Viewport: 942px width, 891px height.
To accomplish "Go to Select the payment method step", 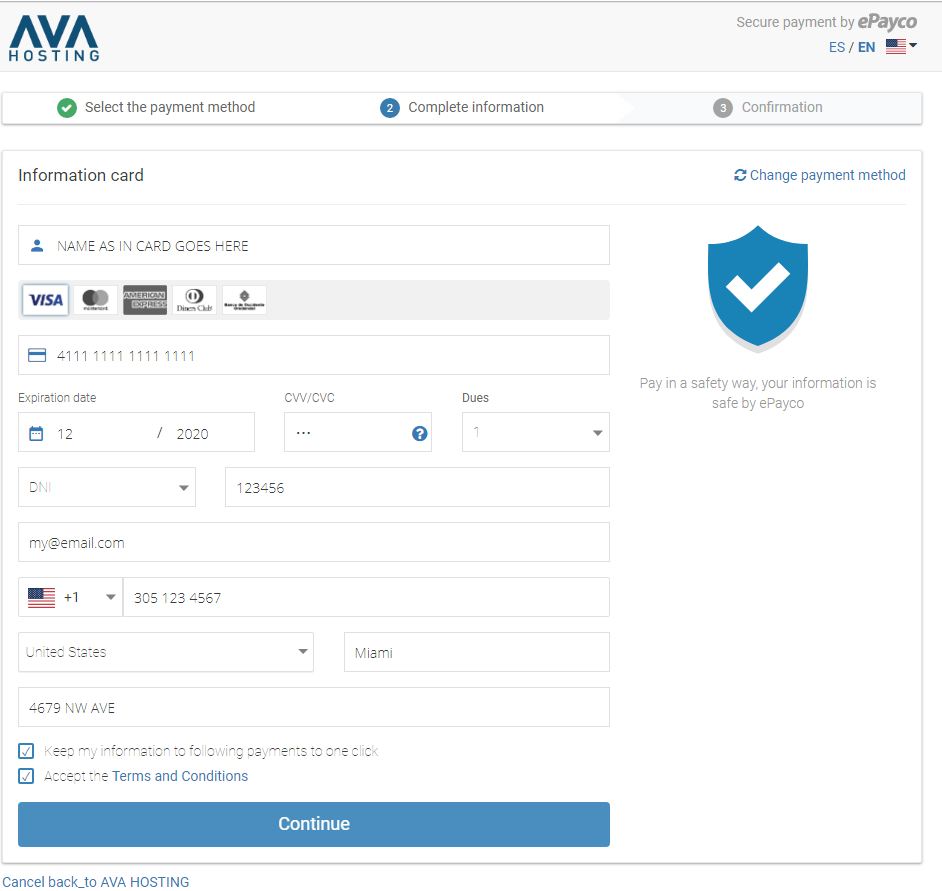I will tap(156, 108).
